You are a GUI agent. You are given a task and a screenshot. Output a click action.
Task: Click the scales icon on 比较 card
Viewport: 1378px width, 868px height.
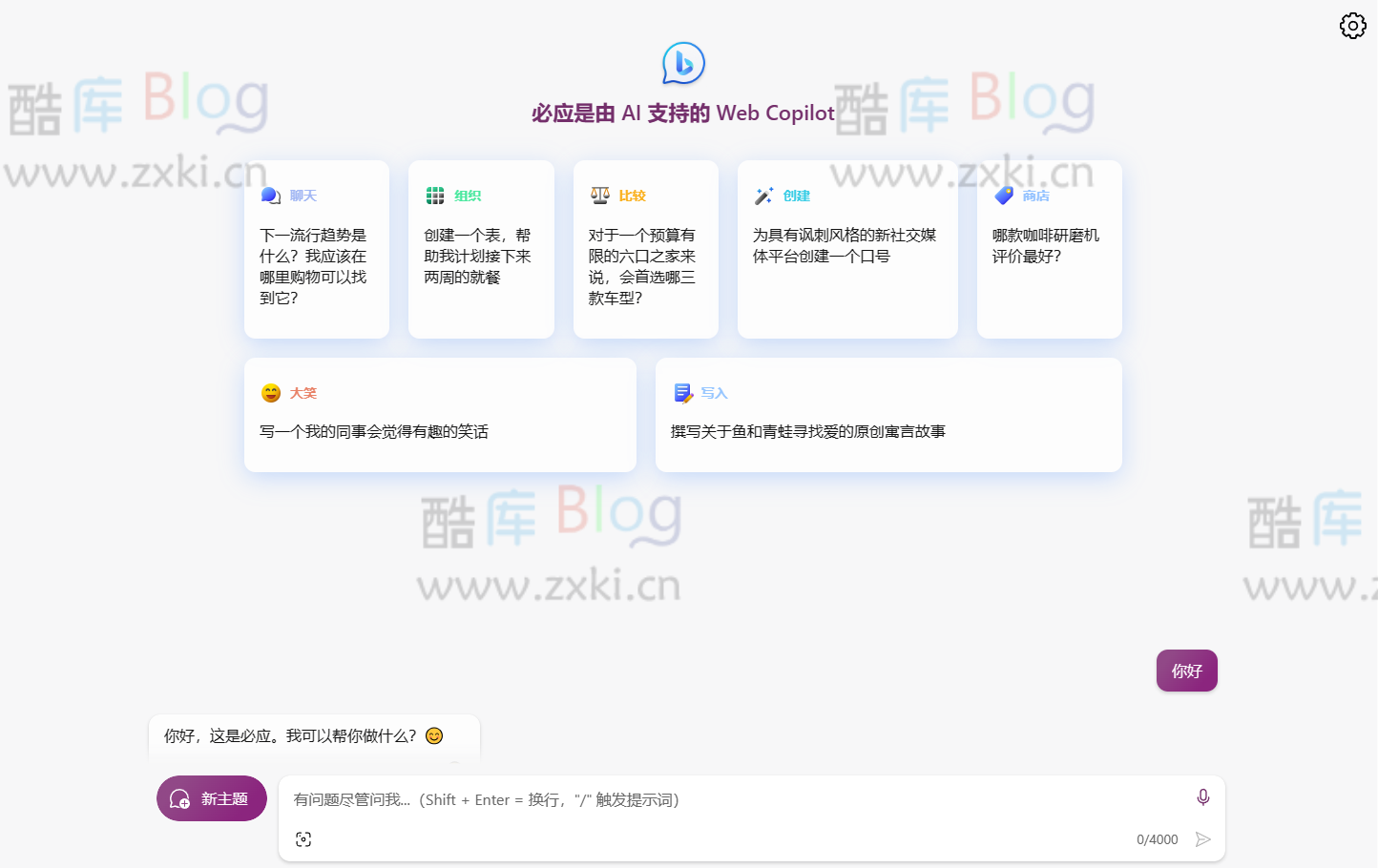[x=599, y=195]
